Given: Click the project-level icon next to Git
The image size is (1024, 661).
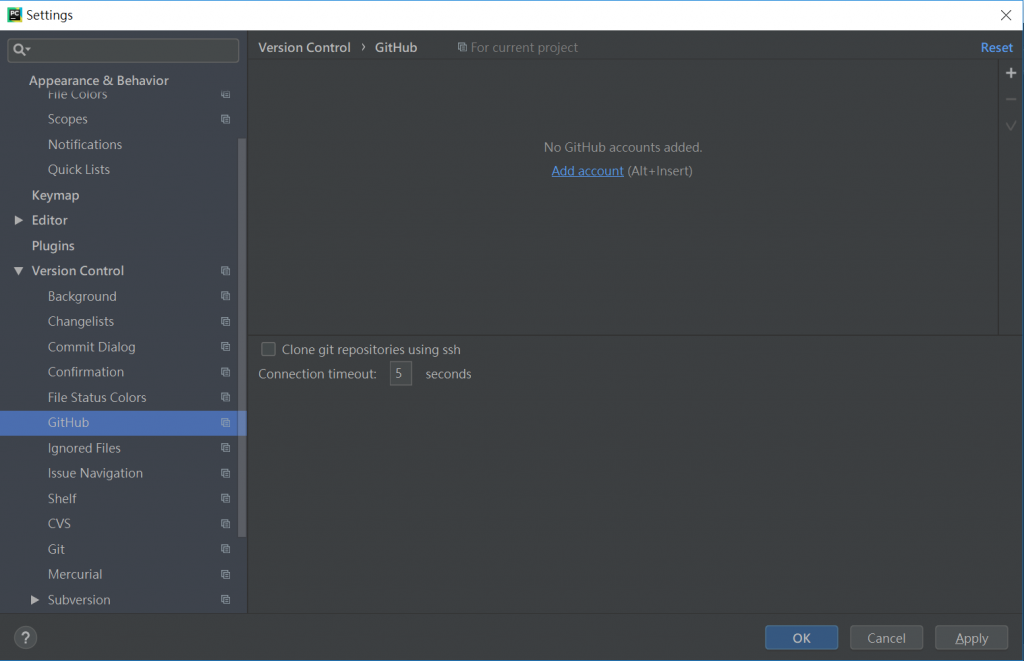Looking at the screenshot, I should (225, 549).
